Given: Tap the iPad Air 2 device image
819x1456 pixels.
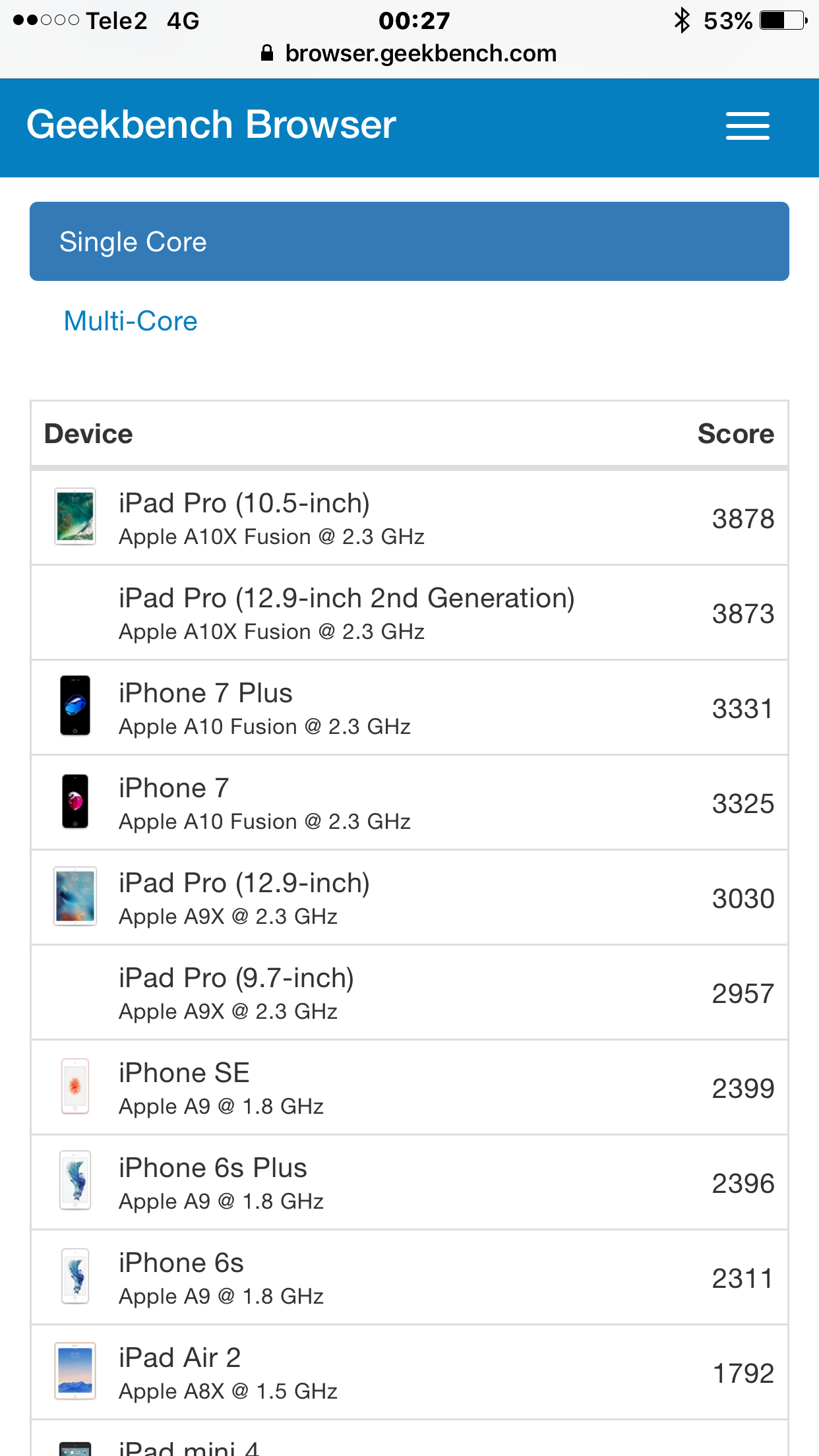Looking at the screenshot, I should coord(75,1371).
